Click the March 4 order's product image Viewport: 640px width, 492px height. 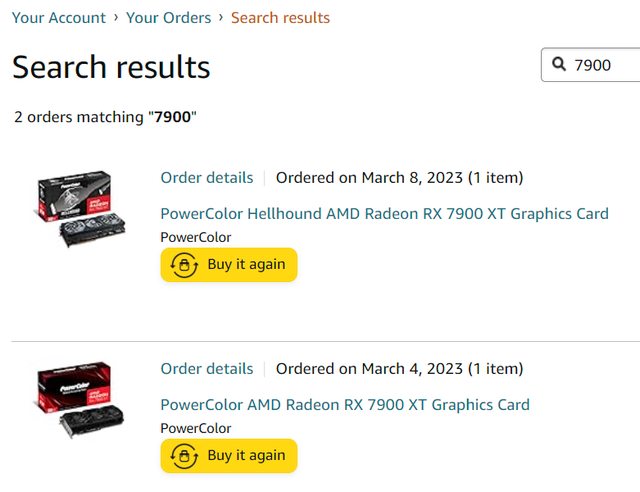click(x=81, y=400)
